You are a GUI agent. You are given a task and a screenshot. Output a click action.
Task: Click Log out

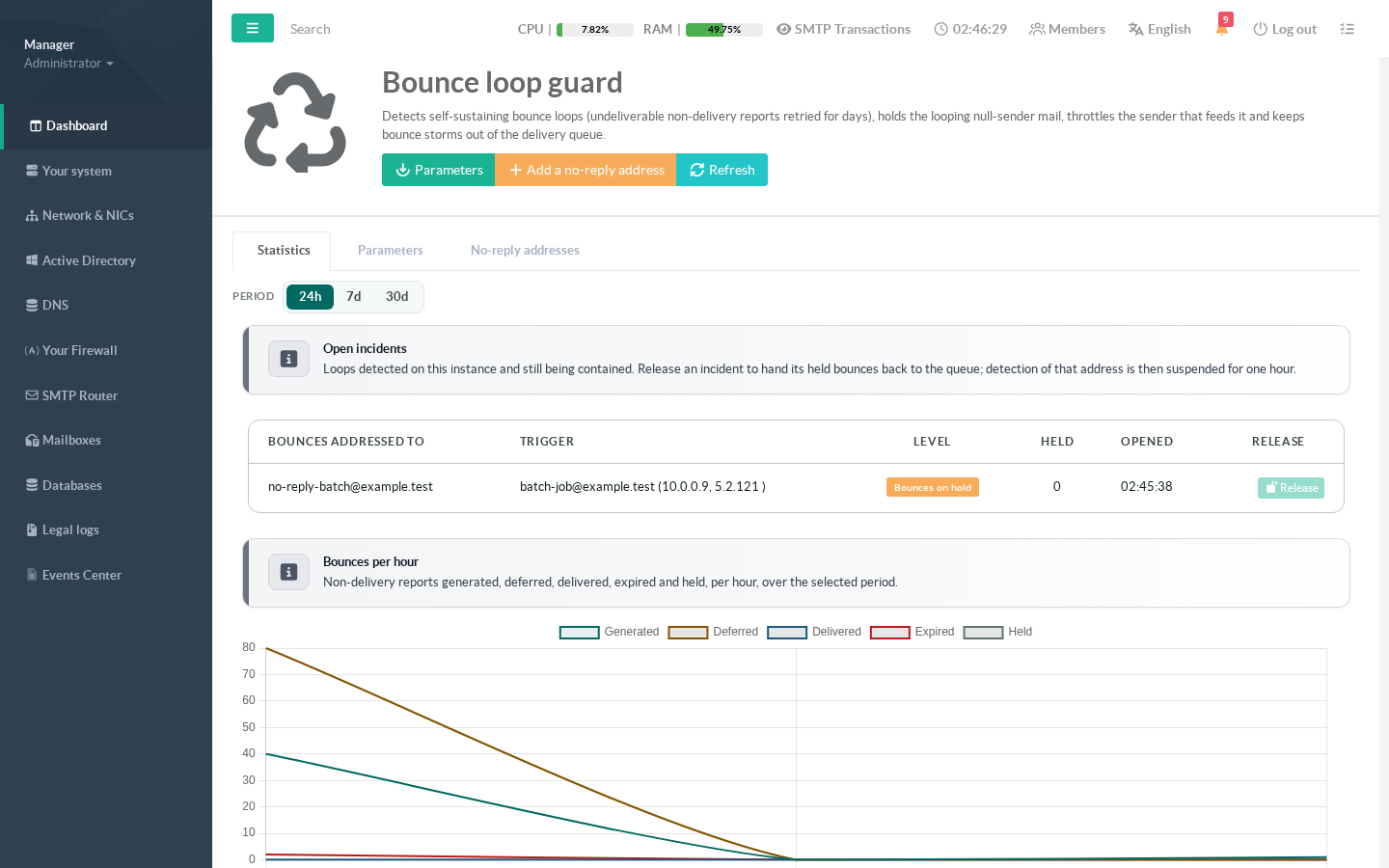pyautogui.click(x=1285, y=29)
